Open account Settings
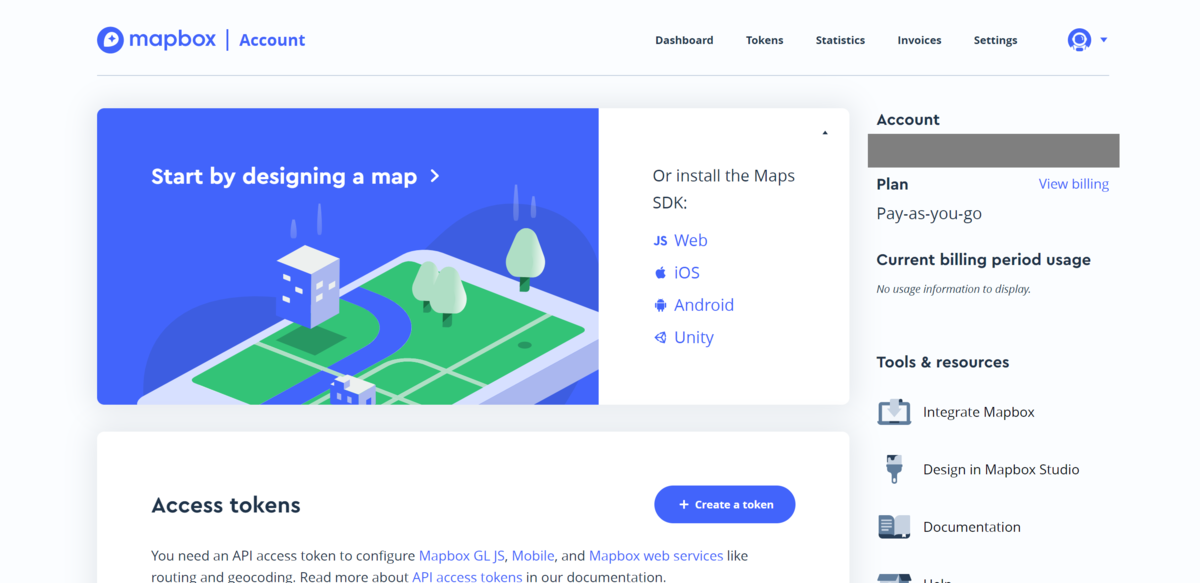Image resolution: width=1200 pixels, height=583 pixels. (x=995, y=40)
